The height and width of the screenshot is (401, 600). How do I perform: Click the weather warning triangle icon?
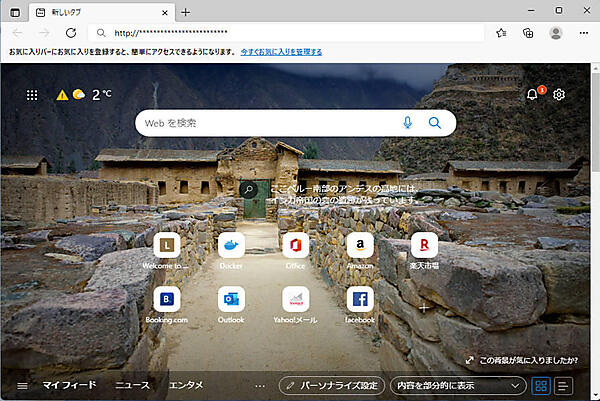[x=62, y=95]
